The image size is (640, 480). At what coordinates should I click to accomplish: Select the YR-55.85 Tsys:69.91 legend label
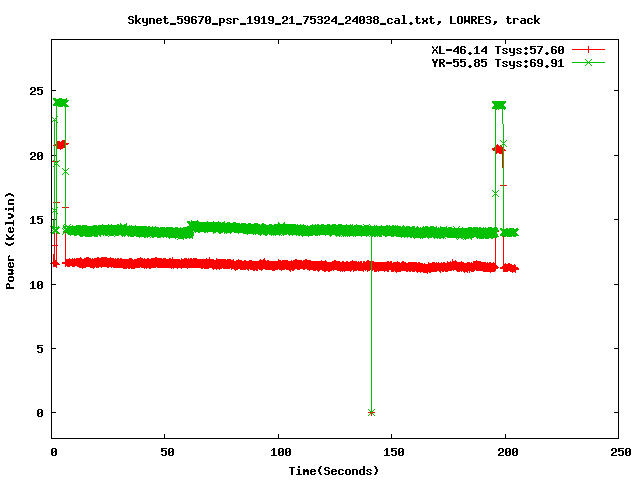[x=498, y=63]
